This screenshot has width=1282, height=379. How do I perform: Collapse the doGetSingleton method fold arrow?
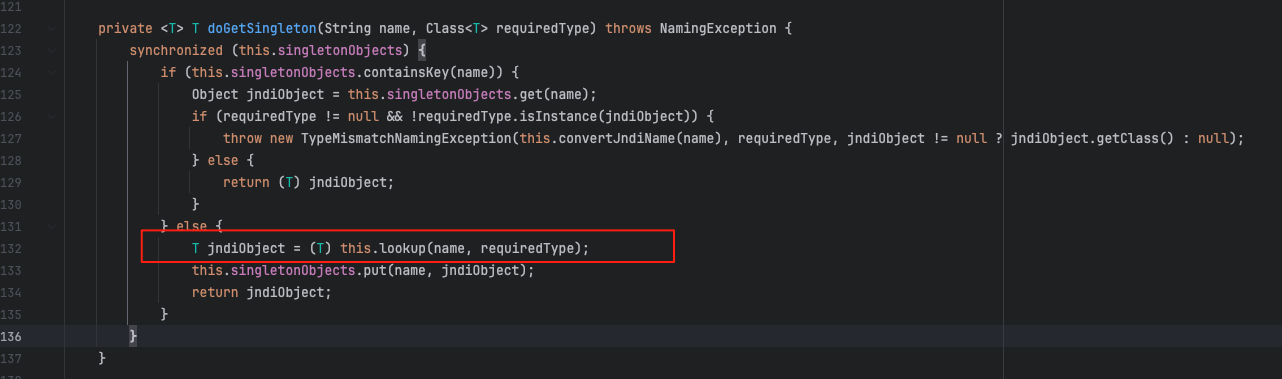[x=52, y=28]
